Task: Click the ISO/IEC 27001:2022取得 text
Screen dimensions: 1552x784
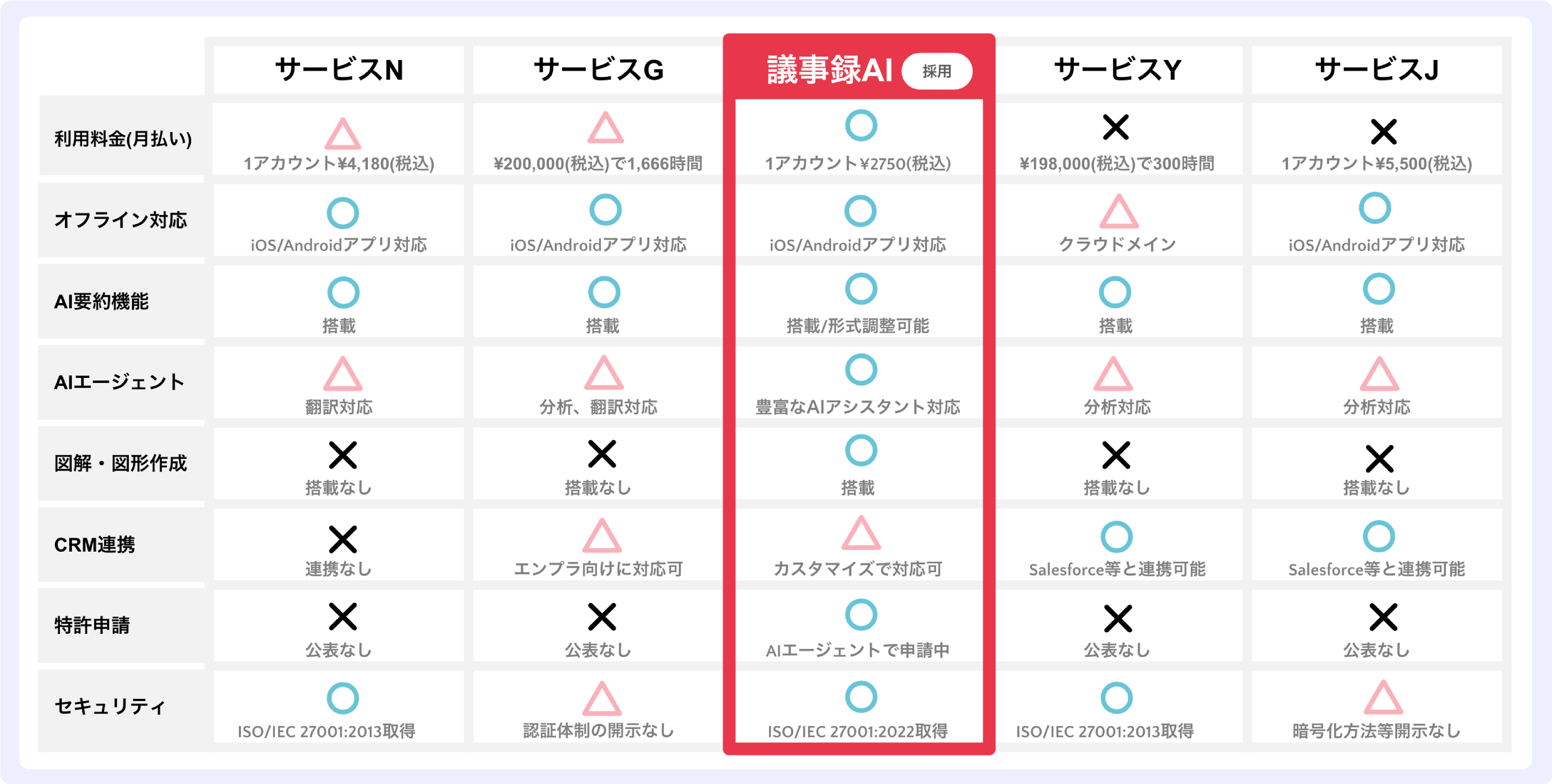Action: tap(857, 731)
